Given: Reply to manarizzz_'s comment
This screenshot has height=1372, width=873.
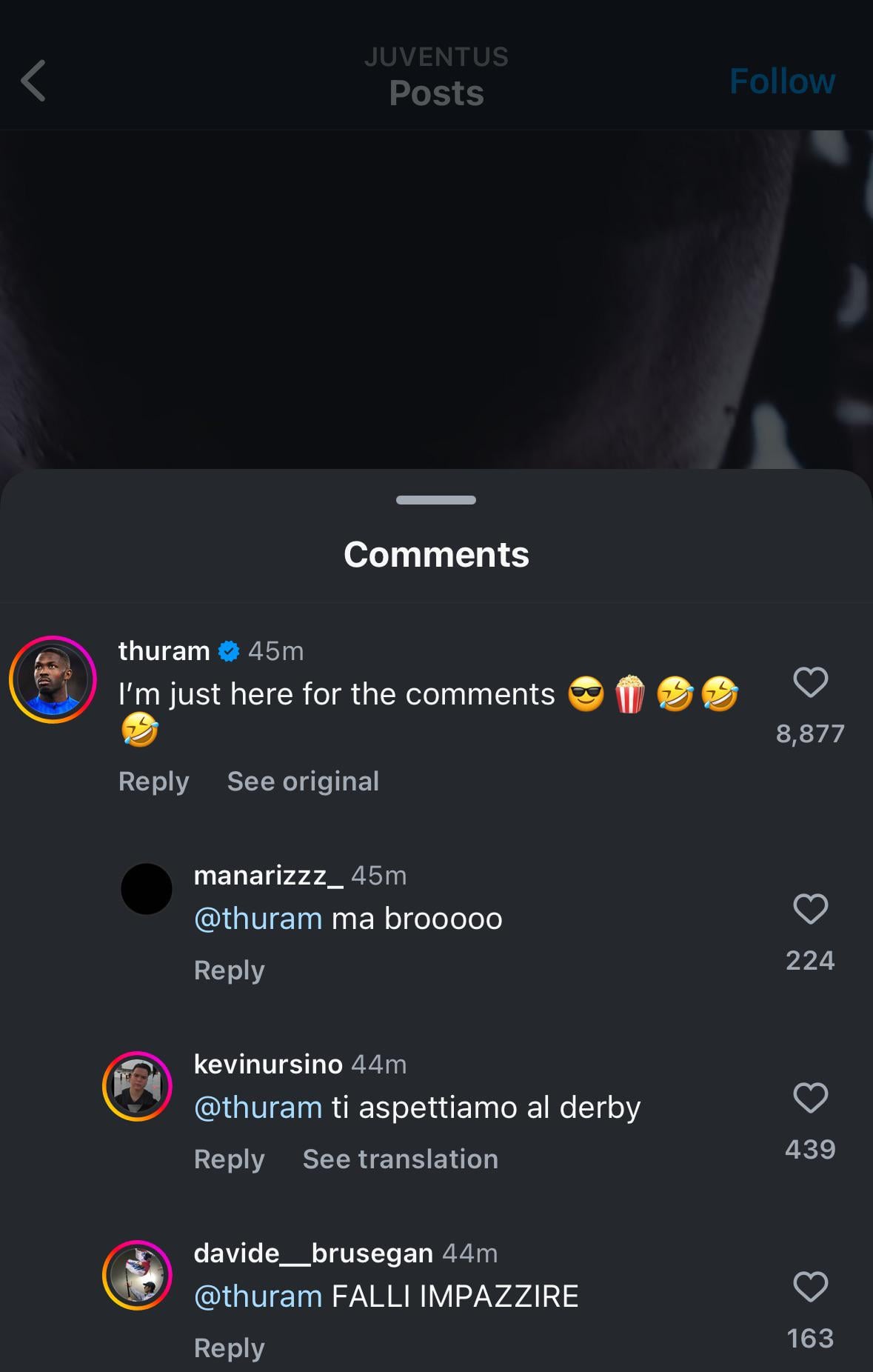Looking at the screenshot, I should 229,970.
